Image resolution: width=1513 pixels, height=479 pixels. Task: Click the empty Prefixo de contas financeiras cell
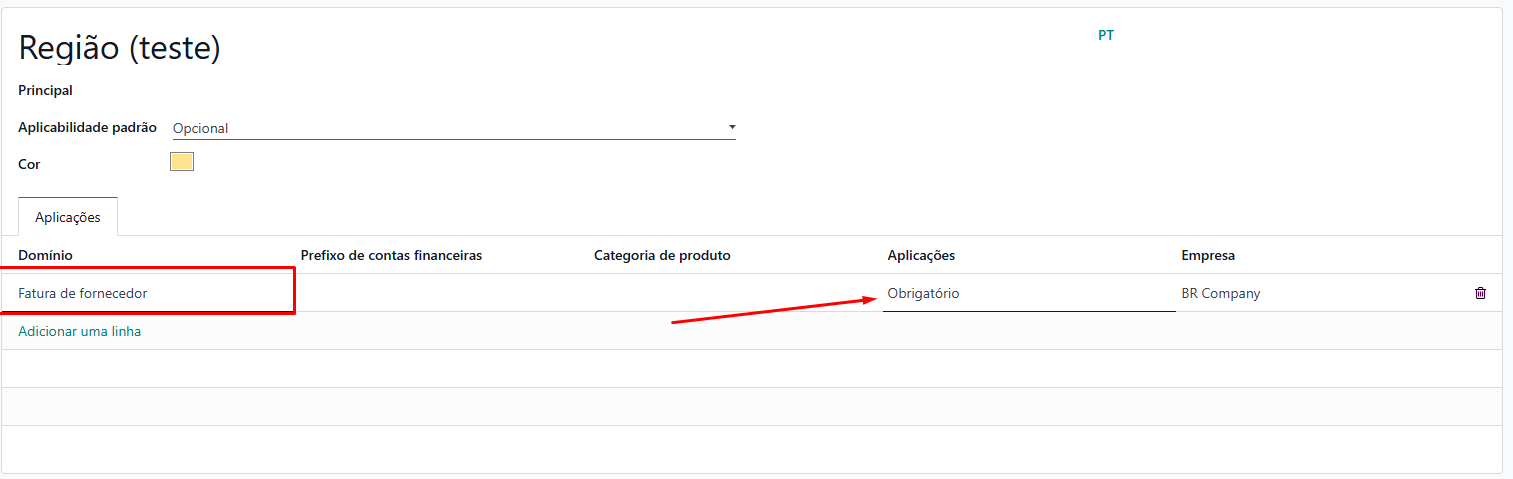coord(441,293)
